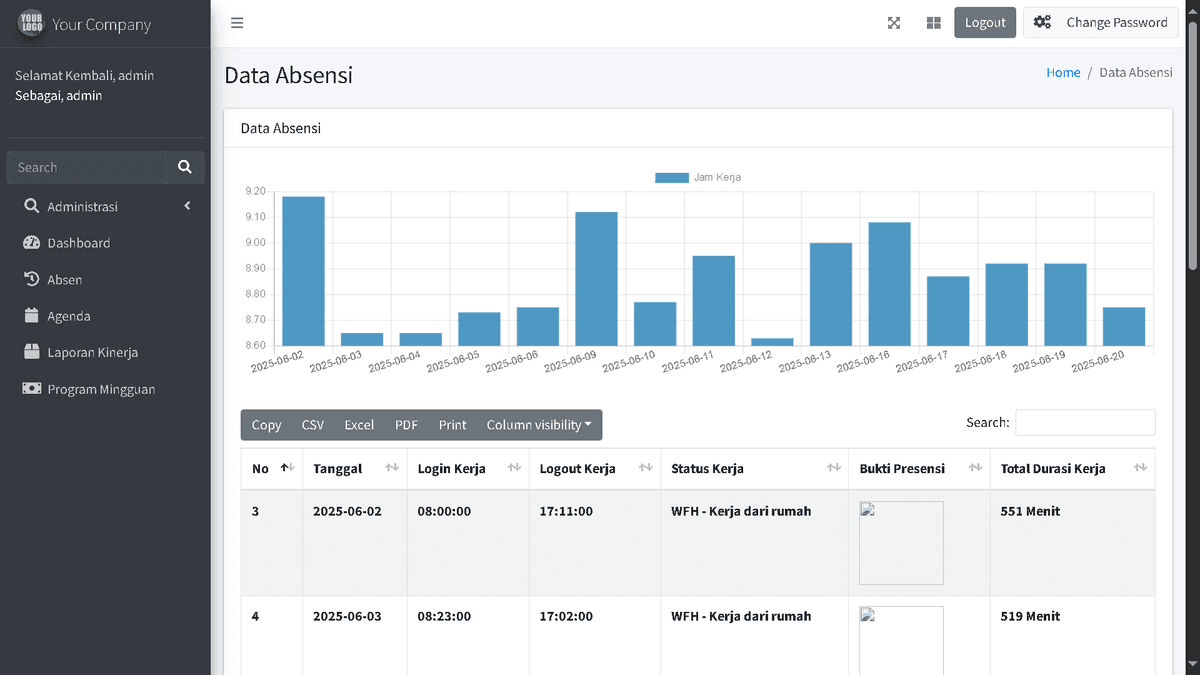Open Program Mingguan in the sidebar
Viewport: 1200px width, 675px height.
(100, 389)
